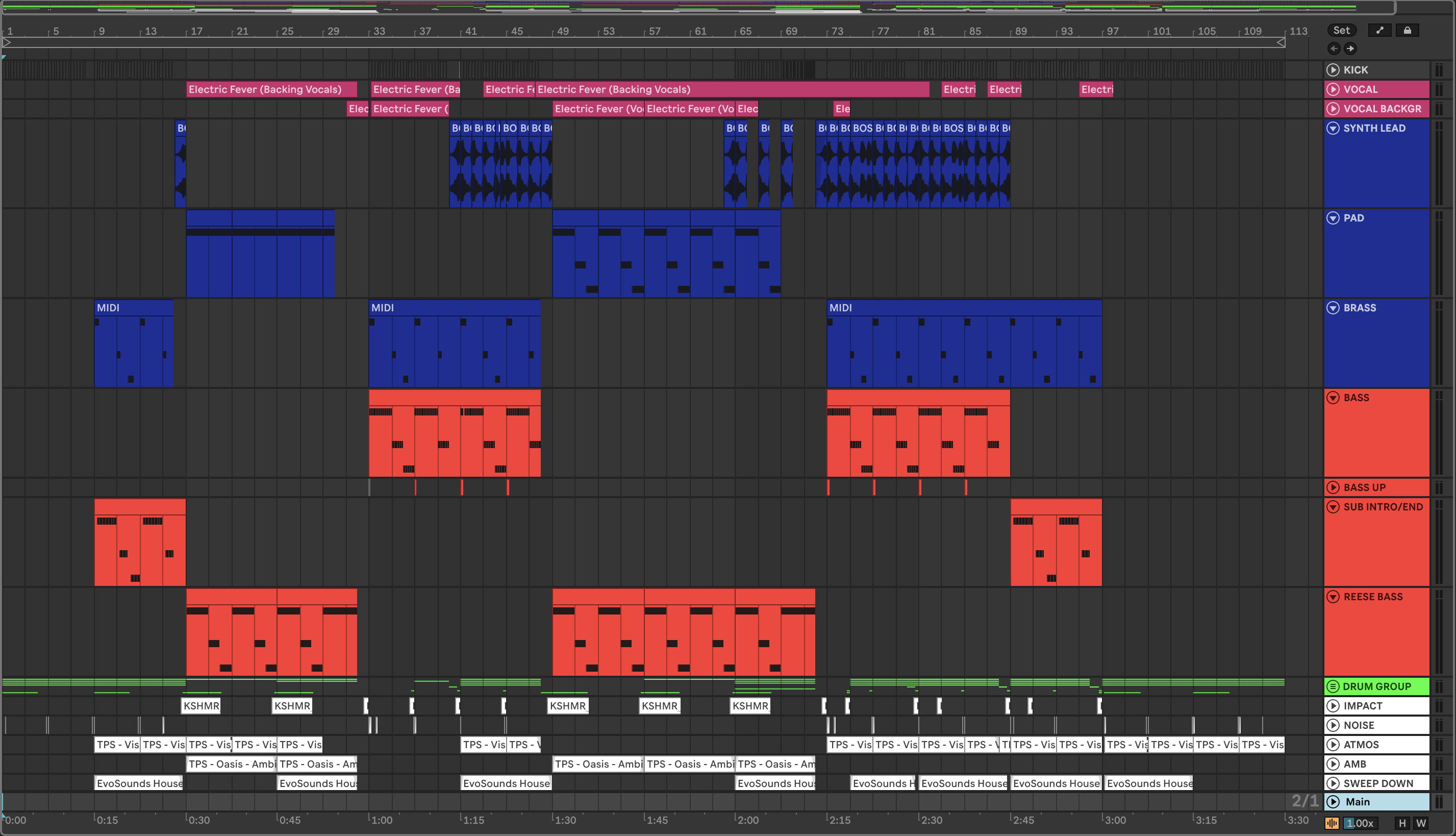1456x836 pixels.
Task: Toggle Automation Mode button
Action: pos(1379,31)
